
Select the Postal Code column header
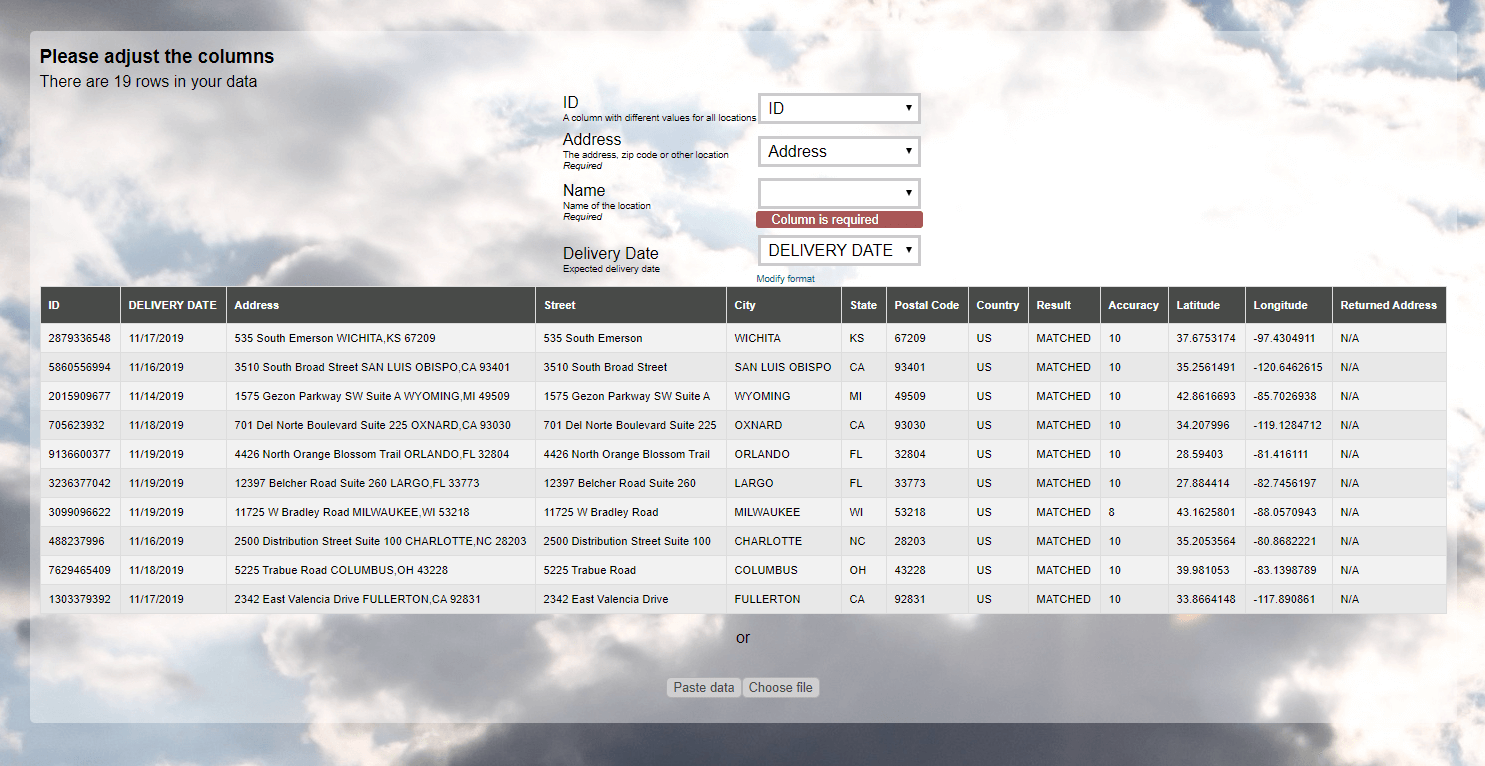tap(926, 305)
